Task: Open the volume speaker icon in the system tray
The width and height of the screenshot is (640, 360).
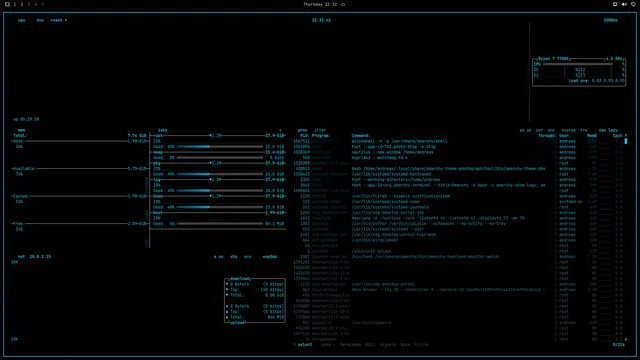Action: [x=624, y=4]
